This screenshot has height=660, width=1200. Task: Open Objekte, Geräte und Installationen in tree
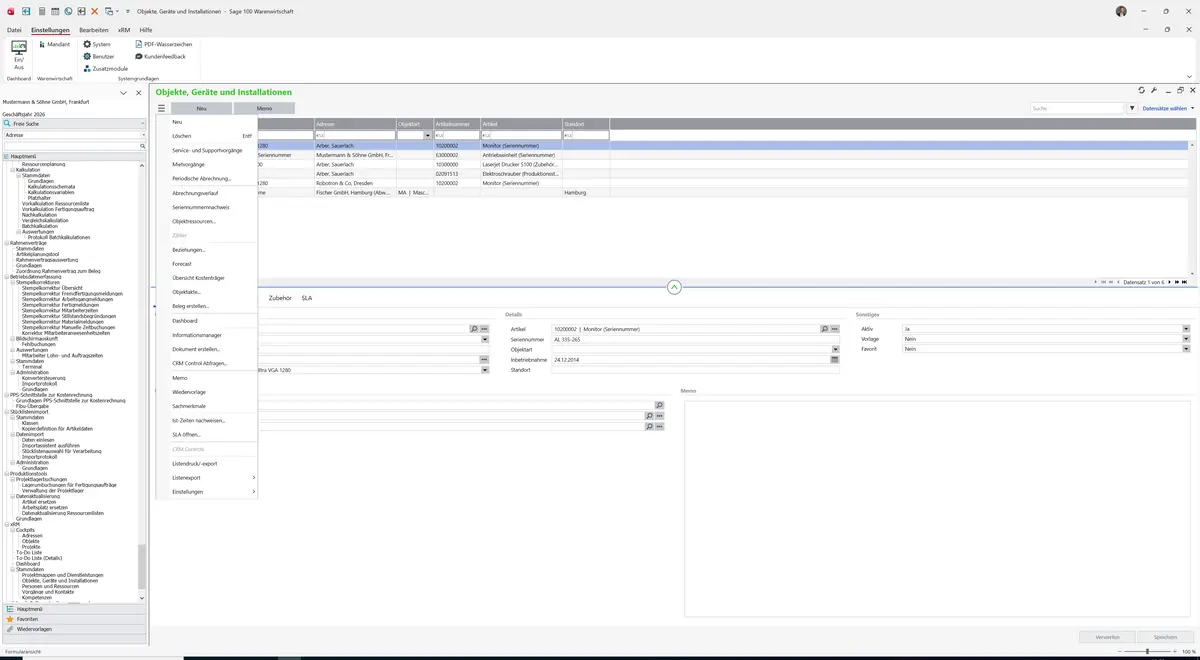coord(62,580)
